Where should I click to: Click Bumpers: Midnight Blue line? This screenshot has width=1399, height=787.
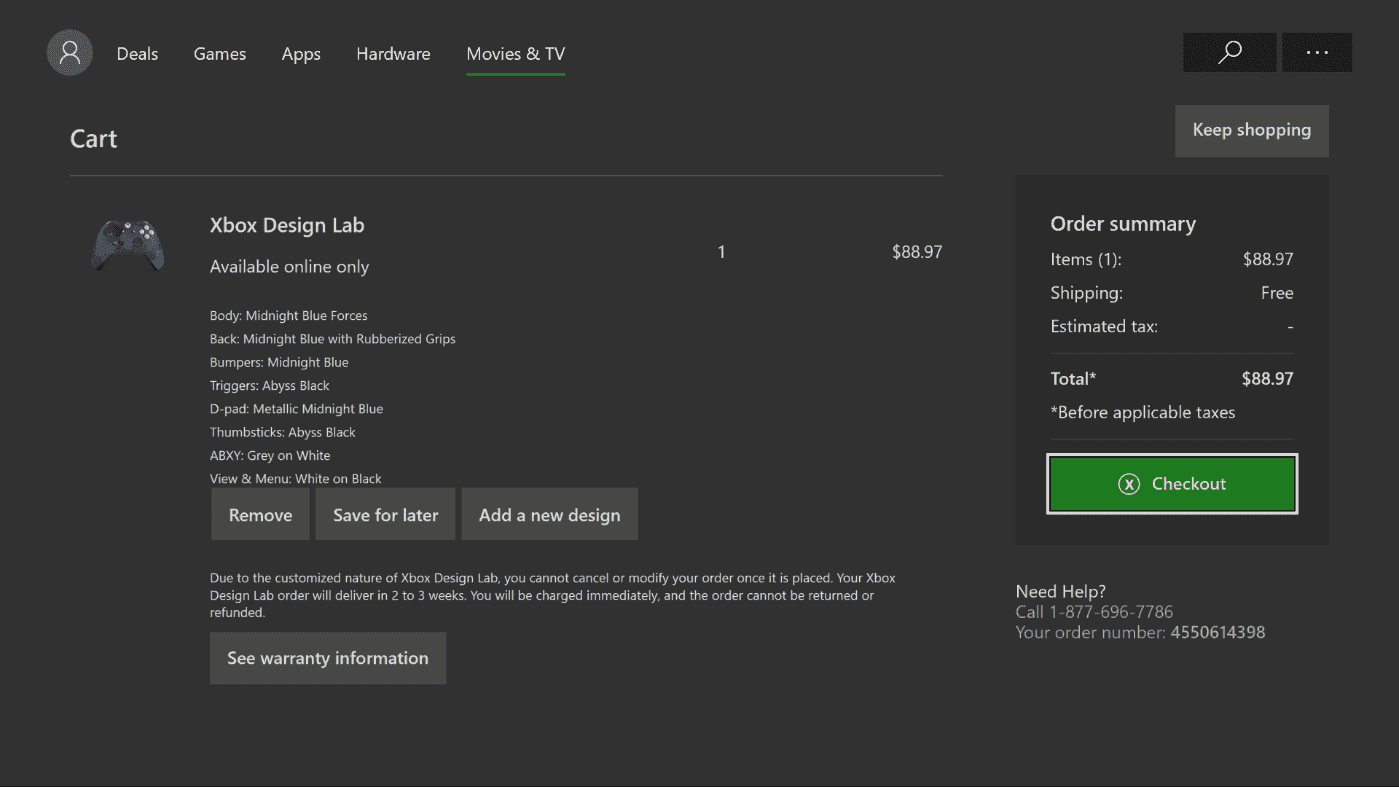coord(279,362)
